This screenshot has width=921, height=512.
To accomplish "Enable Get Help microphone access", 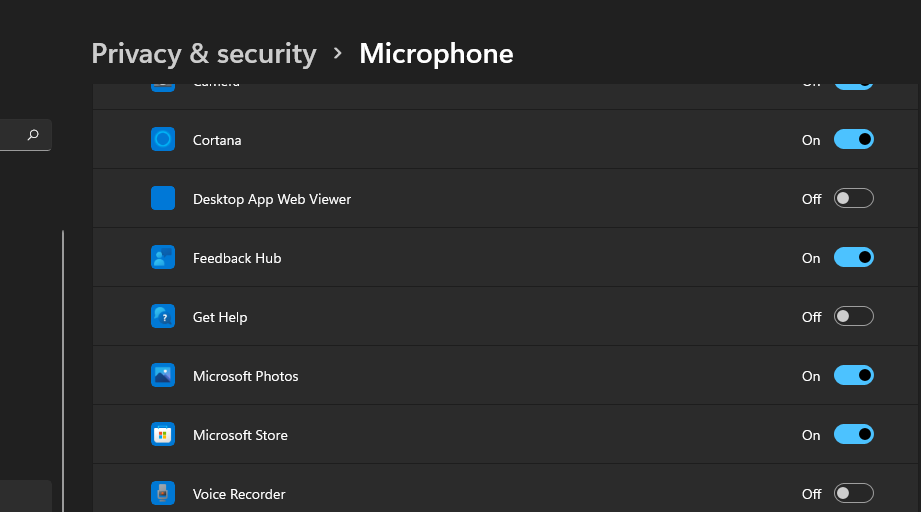I will pos(853,317).
